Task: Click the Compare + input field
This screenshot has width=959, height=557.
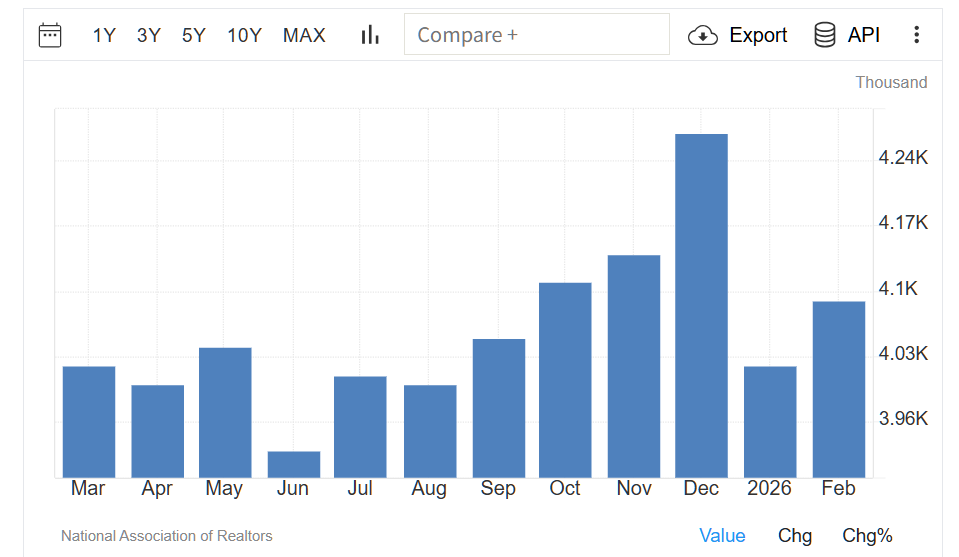Action: tap(536, 34)
